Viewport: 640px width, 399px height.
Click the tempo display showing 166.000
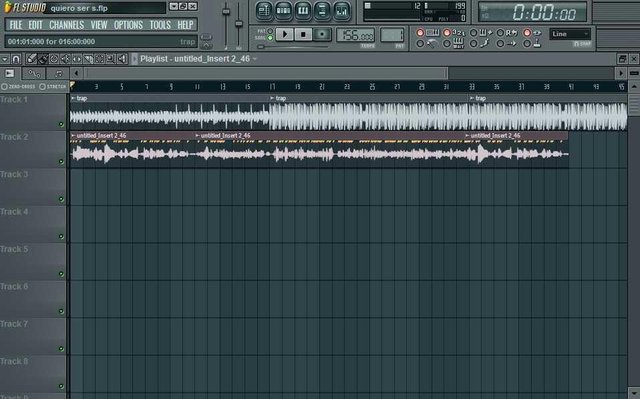point(356,35)
